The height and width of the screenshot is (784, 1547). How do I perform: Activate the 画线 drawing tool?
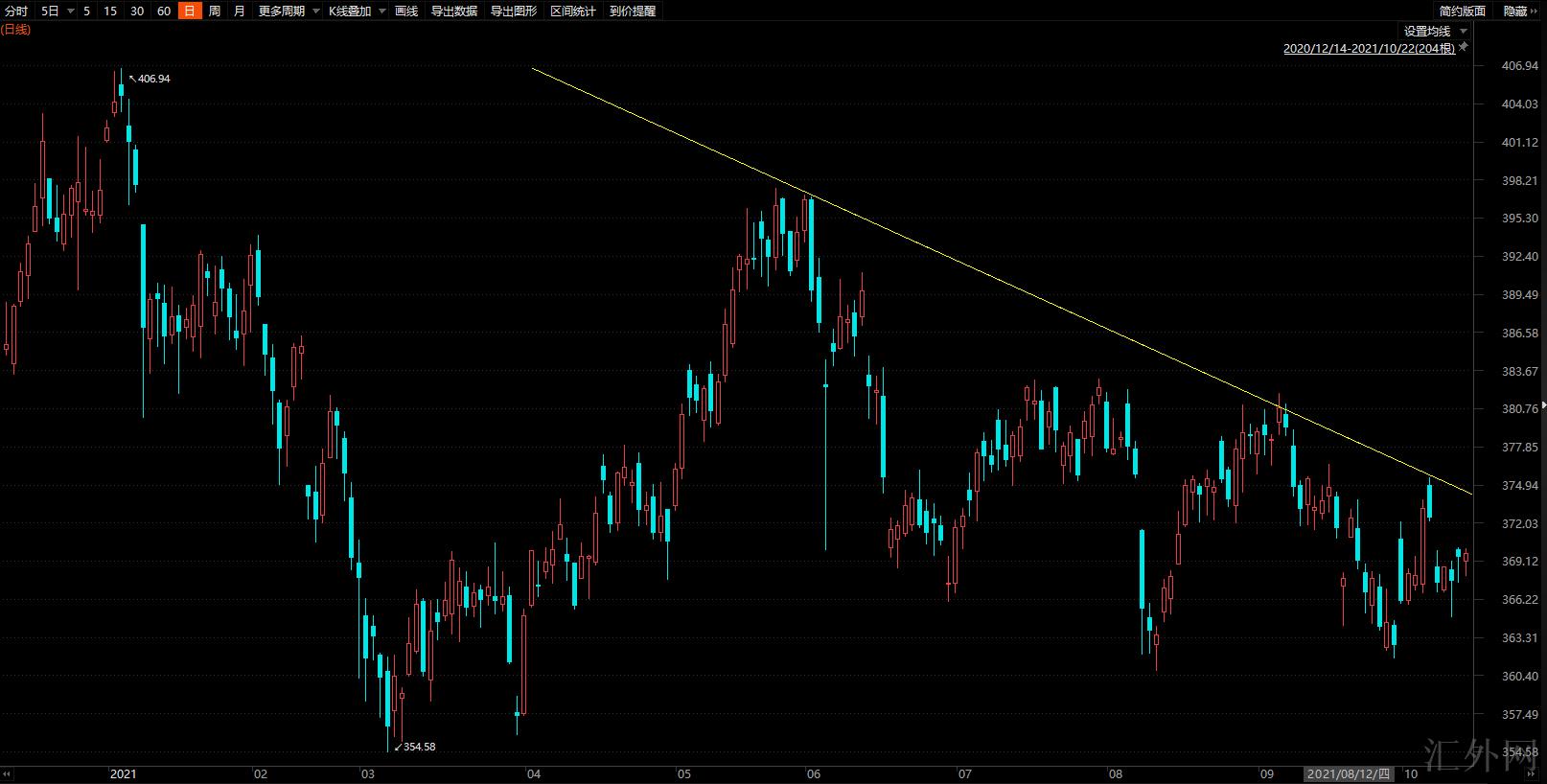click(x=406, y=11)
